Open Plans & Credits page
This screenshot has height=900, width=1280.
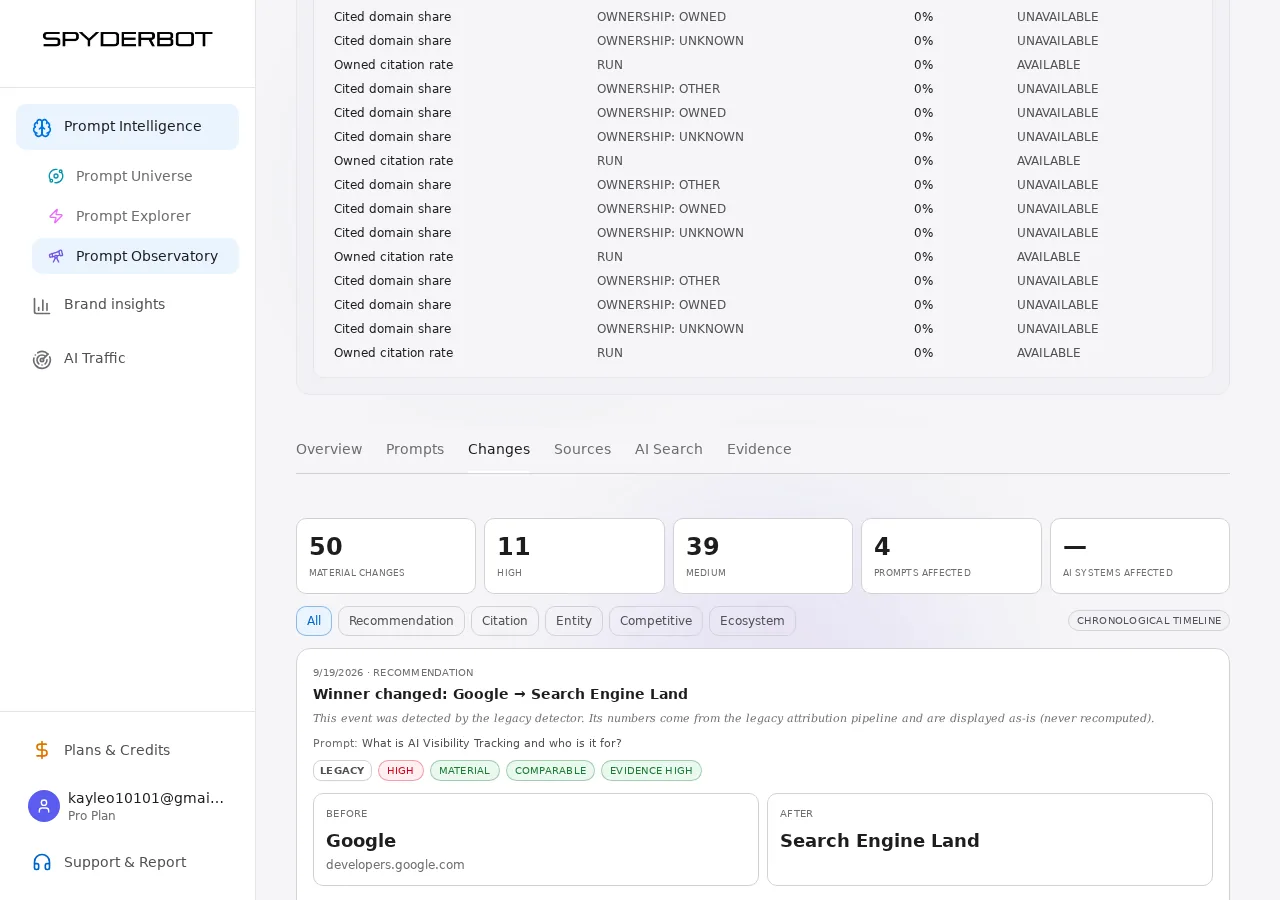[x=127, y=750]
